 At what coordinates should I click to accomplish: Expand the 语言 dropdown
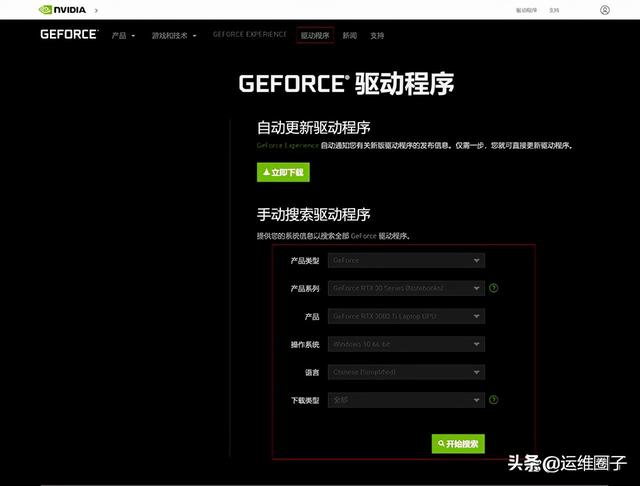[406, 372]
